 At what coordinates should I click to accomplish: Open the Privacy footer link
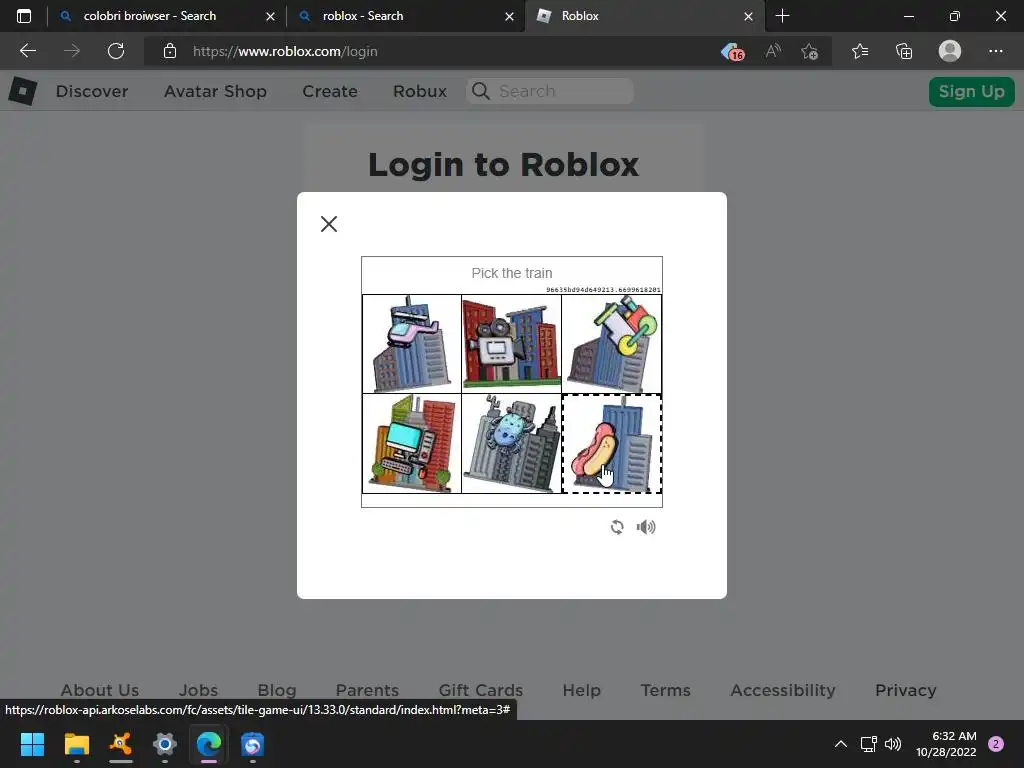coord(906,690)
